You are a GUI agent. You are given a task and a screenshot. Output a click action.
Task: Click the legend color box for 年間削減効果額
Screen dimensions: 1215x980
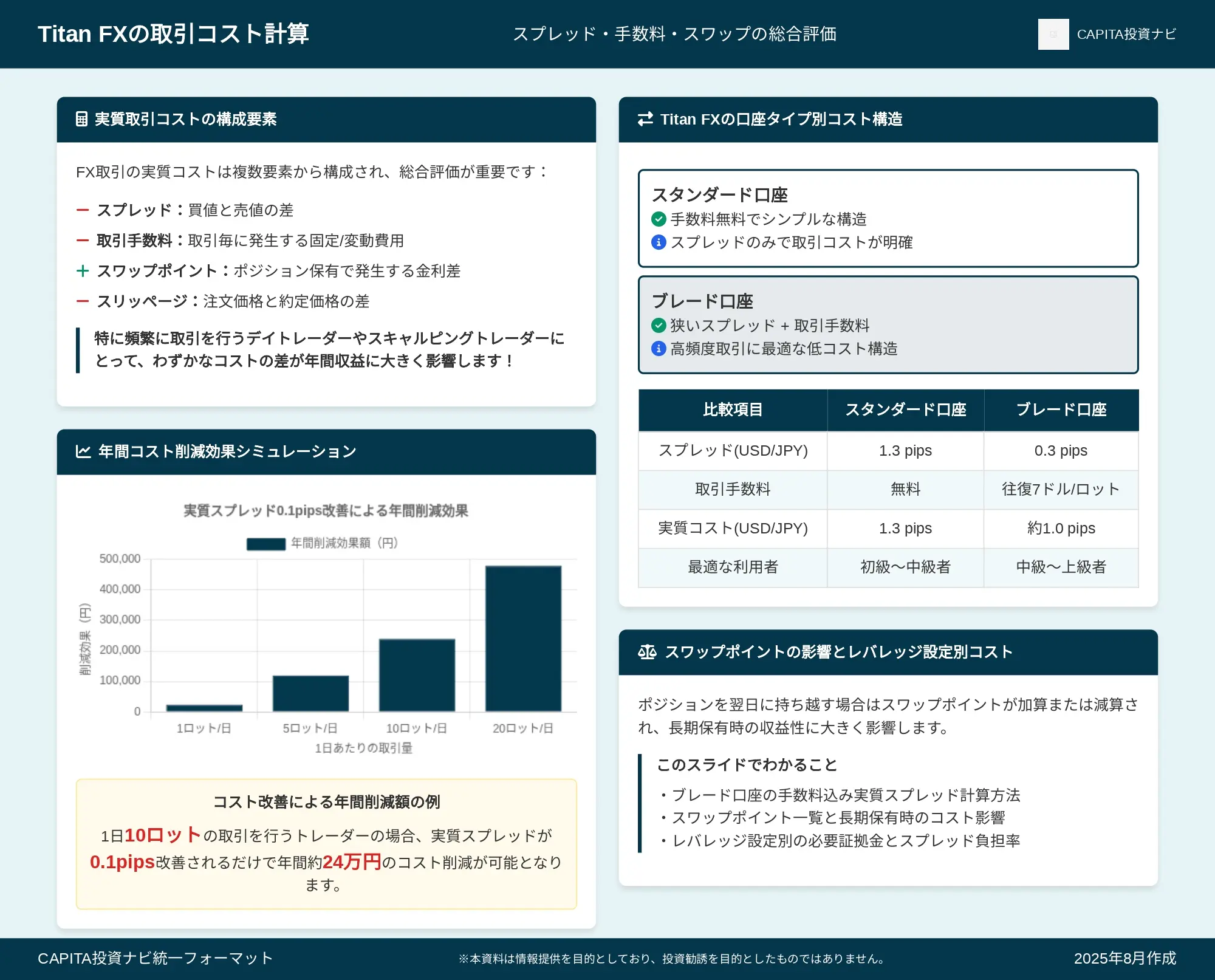(266, 544)
